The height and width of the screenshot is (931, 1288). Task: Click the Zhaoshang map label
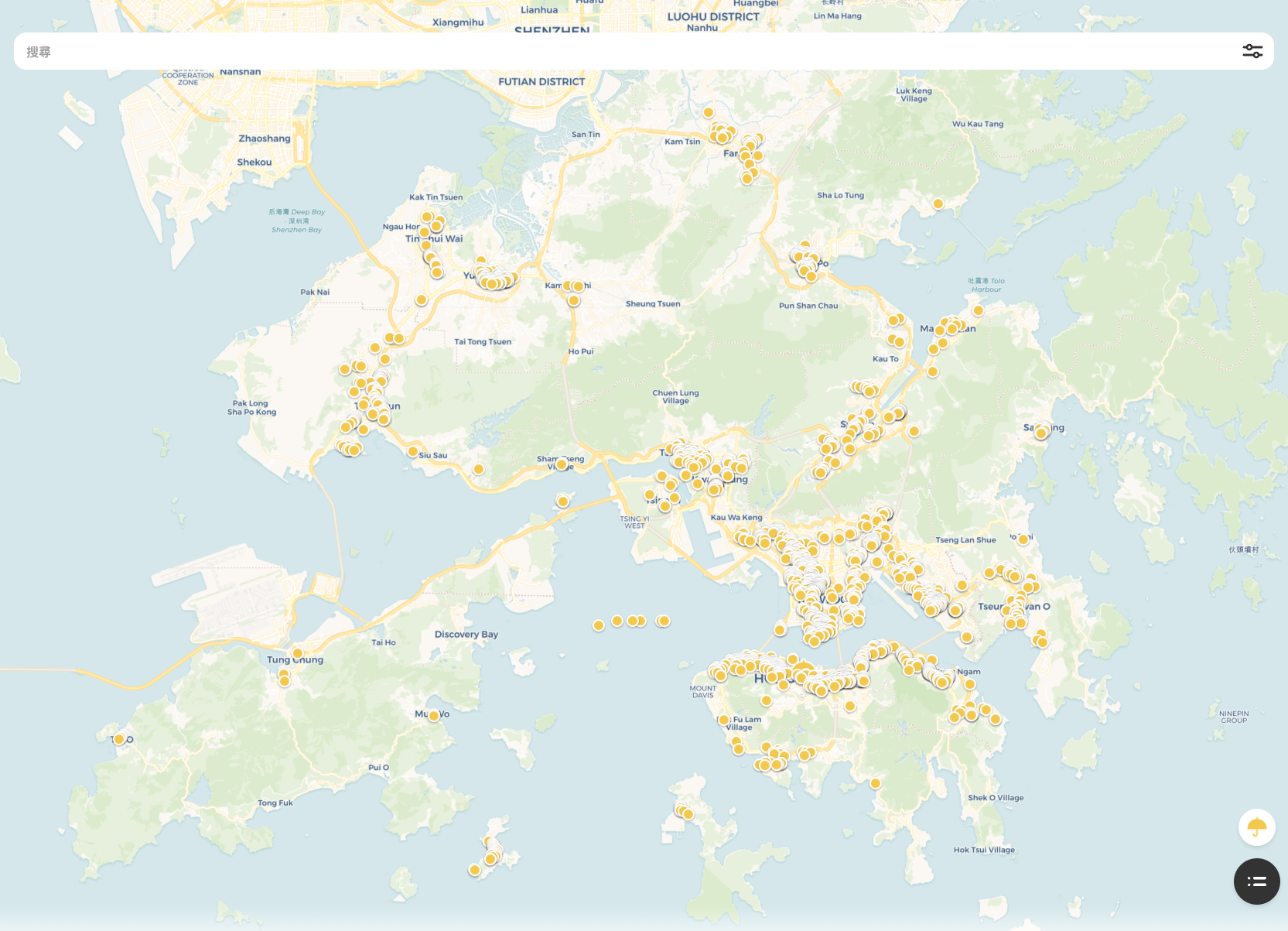pyautogui.click(x=265, y=139)
